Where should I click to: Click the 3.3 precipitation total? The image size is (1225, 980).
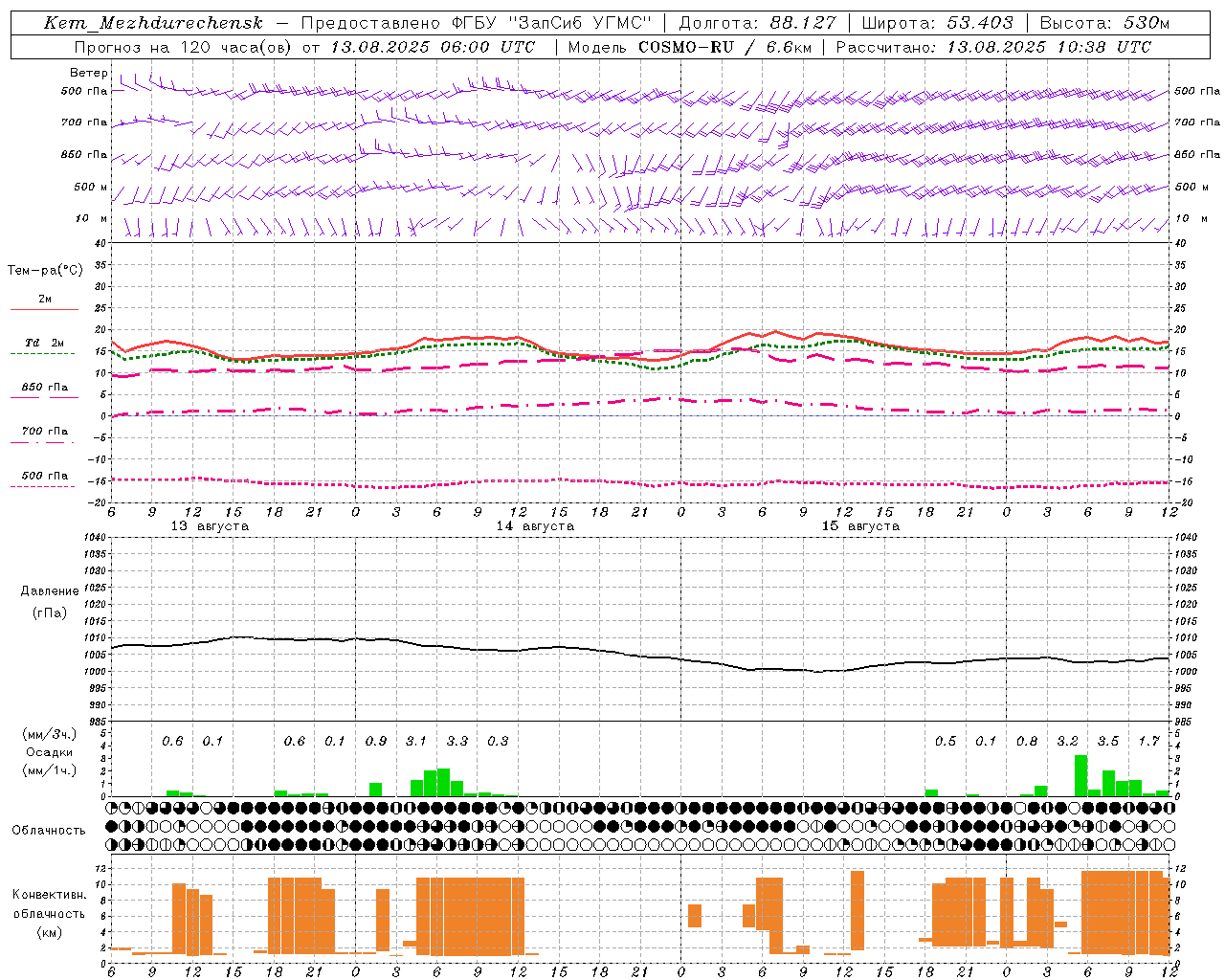pyautogui.click(x=457, y=742)
